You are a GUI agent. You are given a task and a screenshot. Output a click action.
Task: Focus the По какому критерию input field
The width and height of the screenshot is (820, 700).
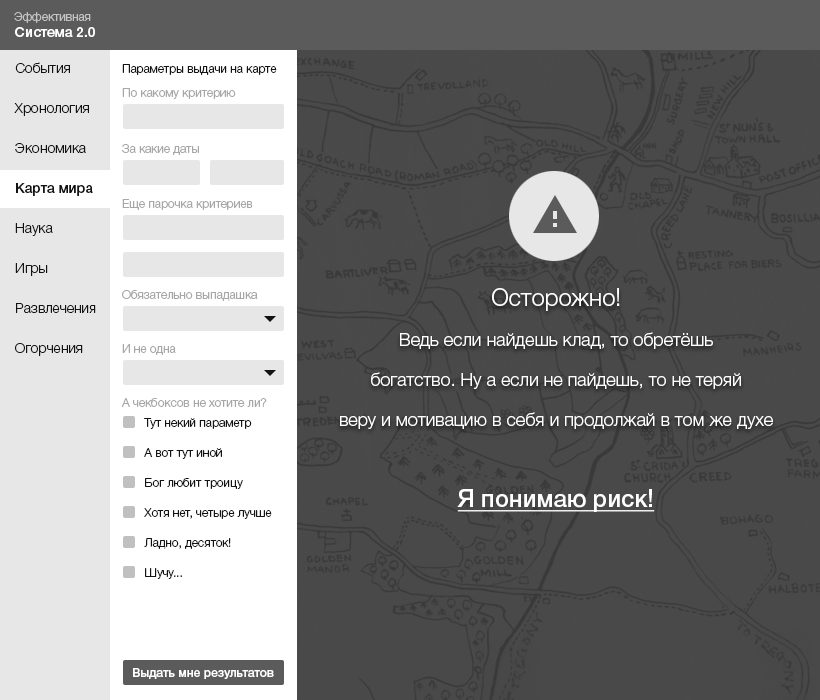(203, 117)
